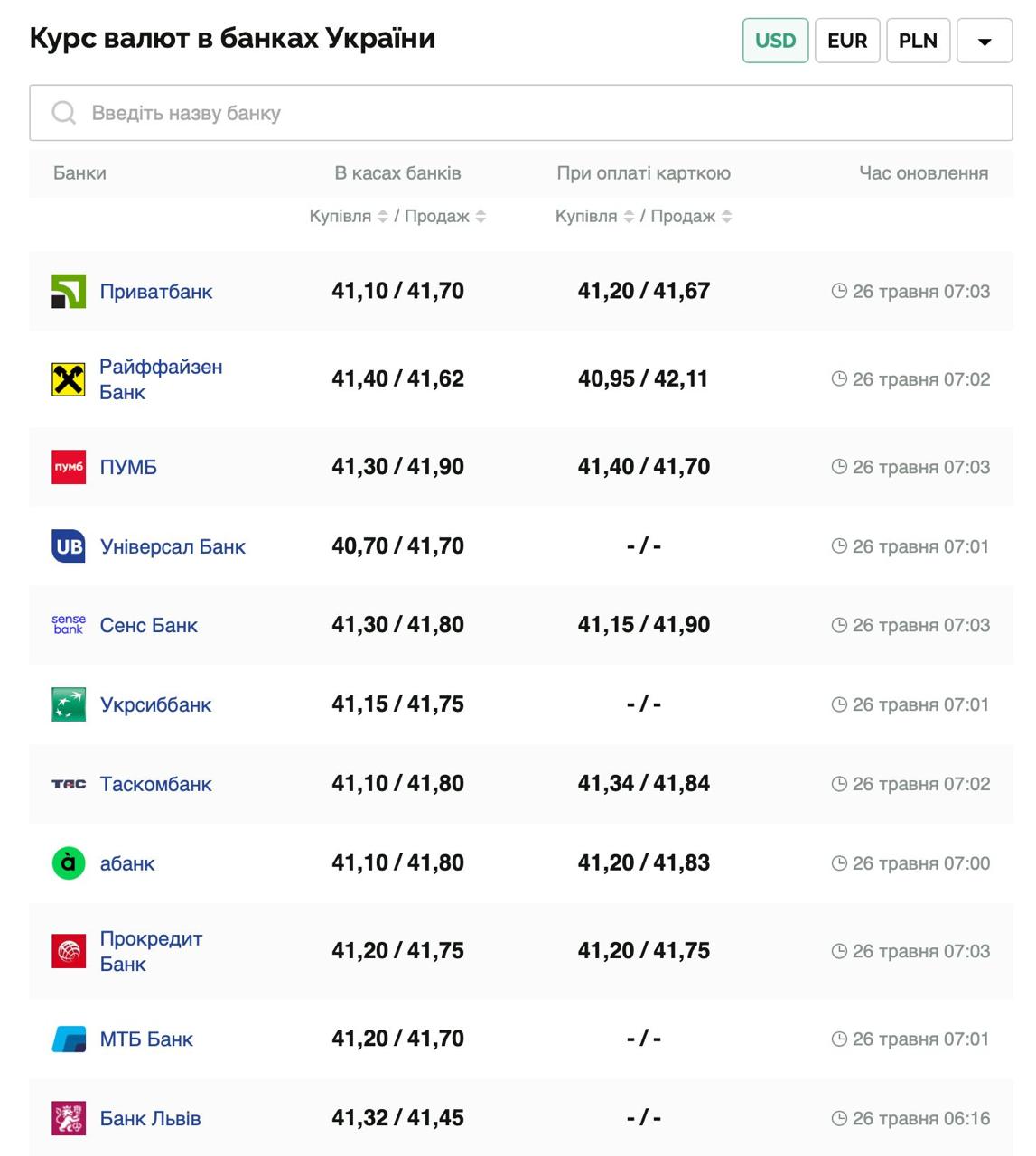Click the Укрсиббанк green logo

[69, 704]
